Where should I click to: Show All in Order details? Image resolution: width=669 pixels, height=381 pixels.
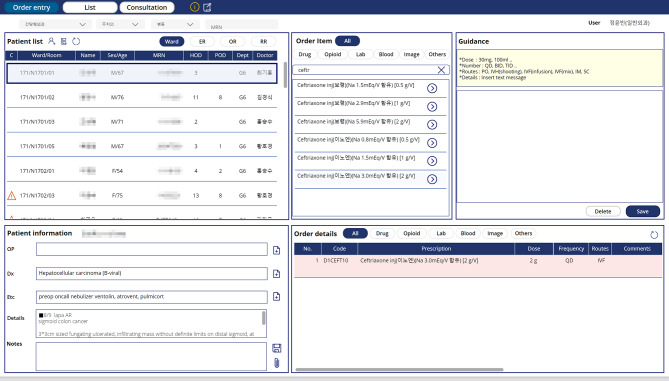355,233
